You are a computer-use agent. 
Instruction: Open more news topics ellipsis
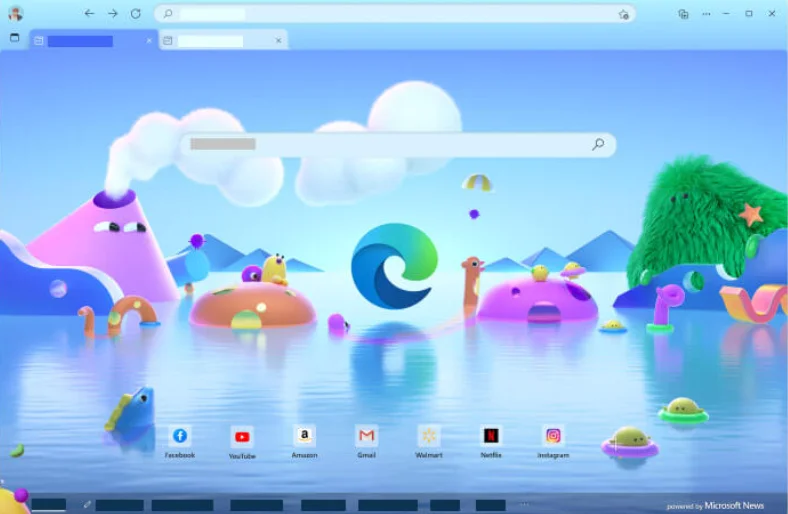[x=525, y=504]
